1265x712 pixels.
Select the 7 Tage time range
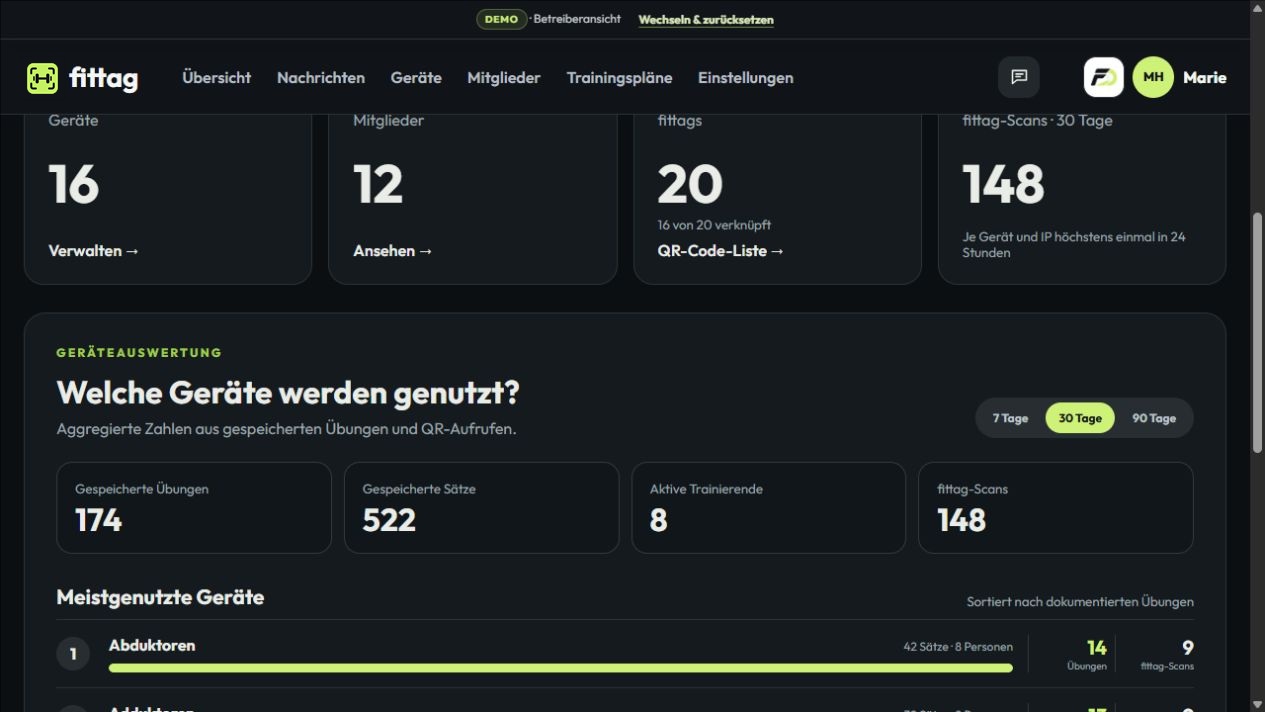click(x=1010, y=418)
